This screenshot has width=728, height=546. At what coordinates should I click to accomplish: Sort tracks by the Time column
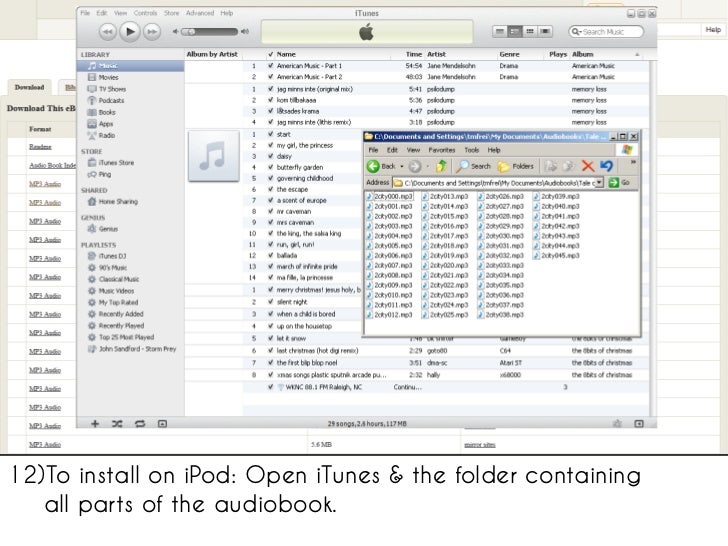coord(413,54)
